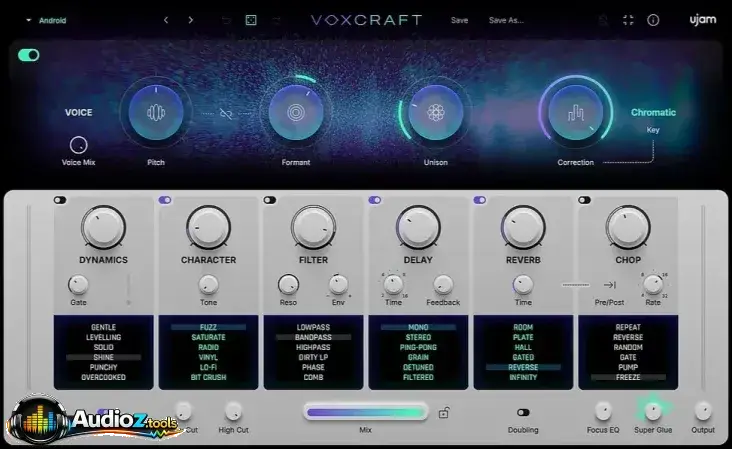Enable the Doubling switch

coord(523,412)
